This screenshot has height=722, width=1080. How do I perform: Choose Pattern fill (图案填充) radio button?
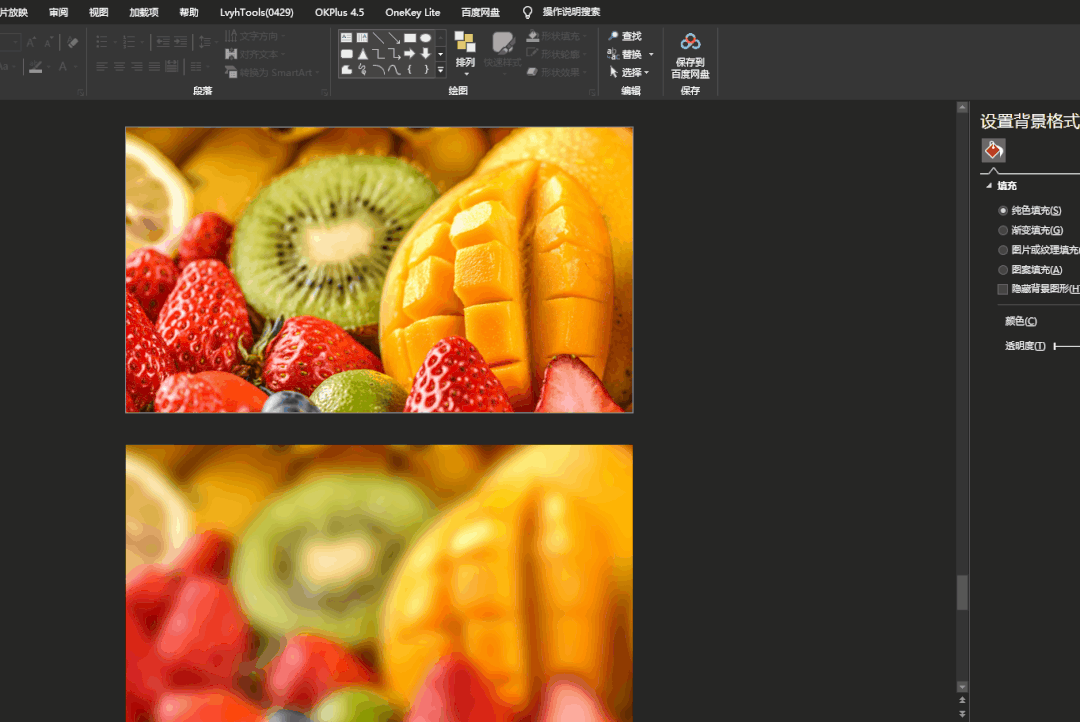1003,270
